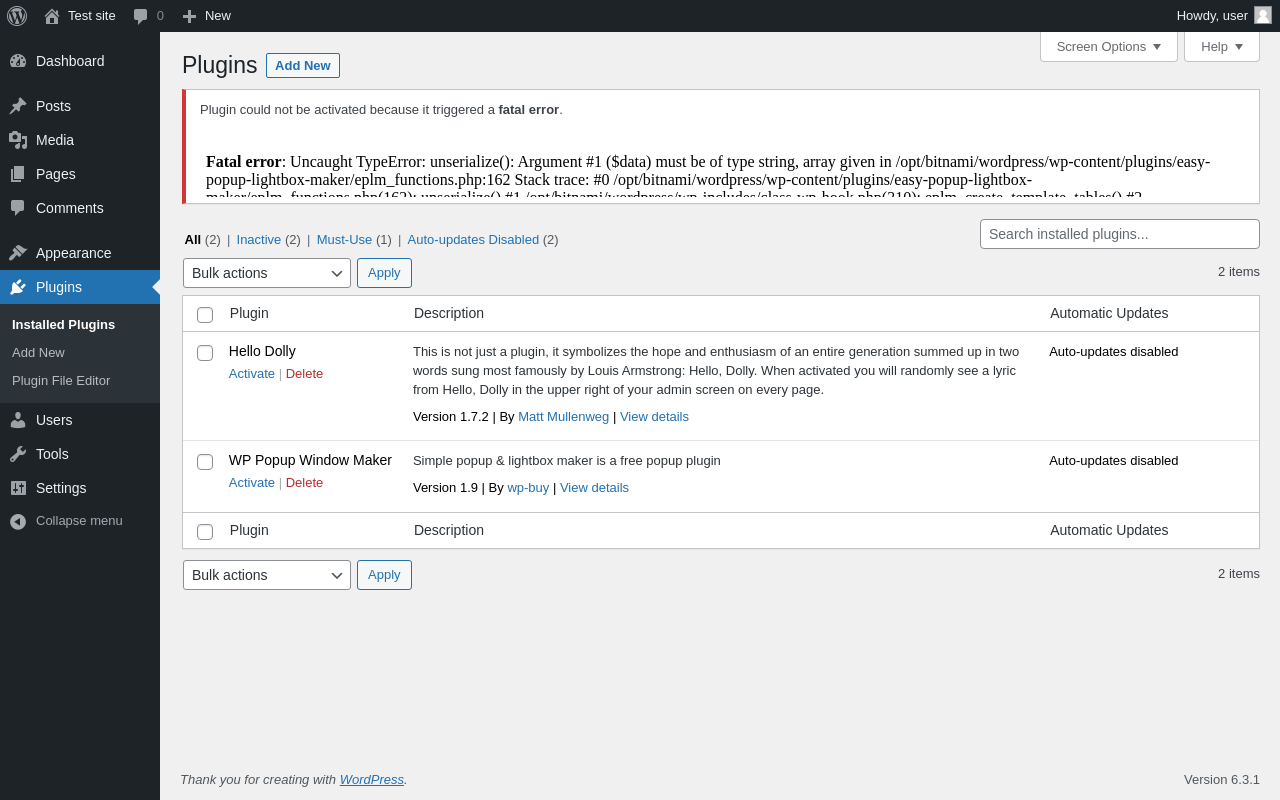Viewport: 1280px width, 800px height.
Task: Click the Add New button beside Plugins
Action: pyautogui.click(x=303, y=66)
